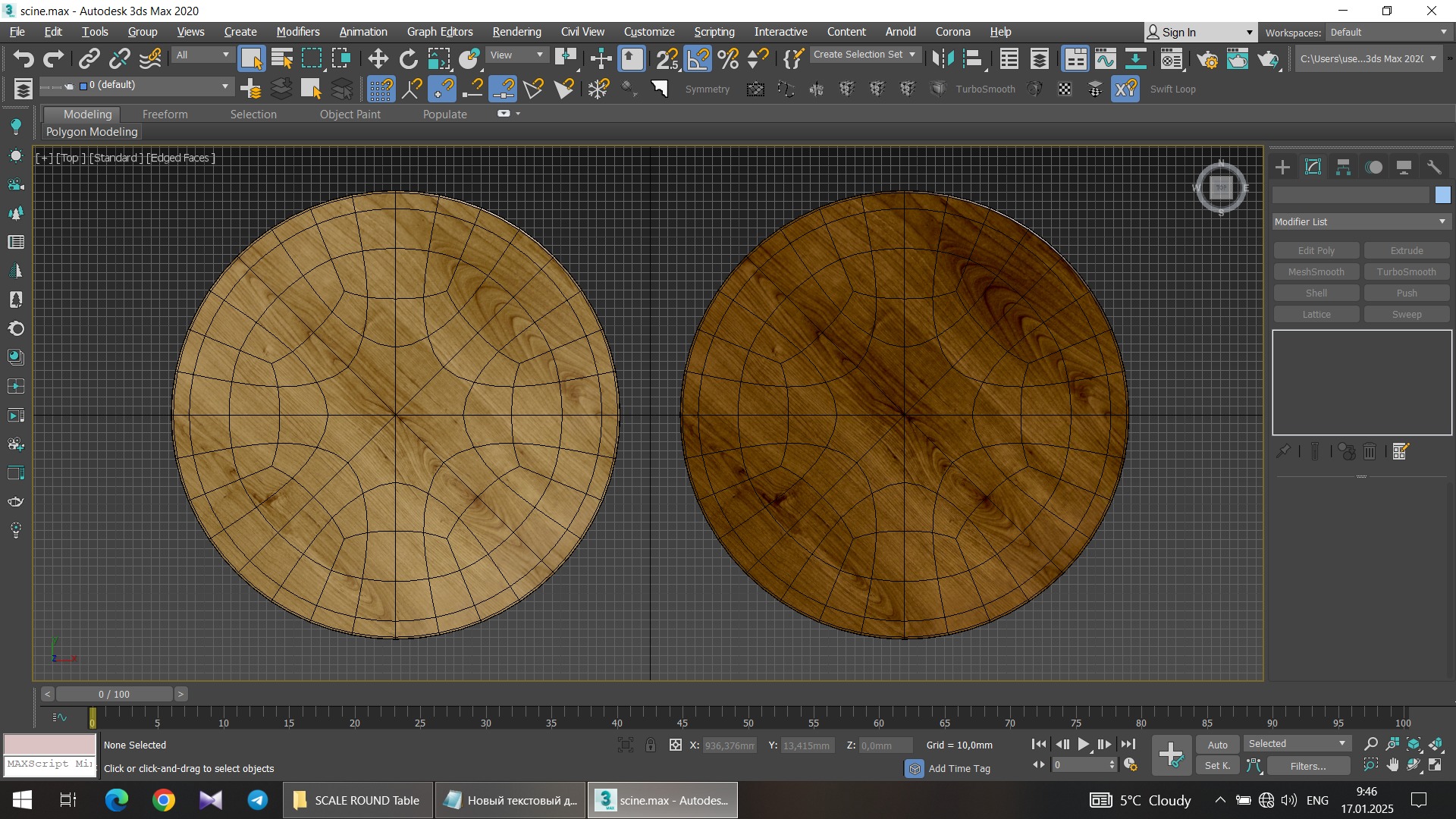Open the Motion command panel

click(1373, 167)
